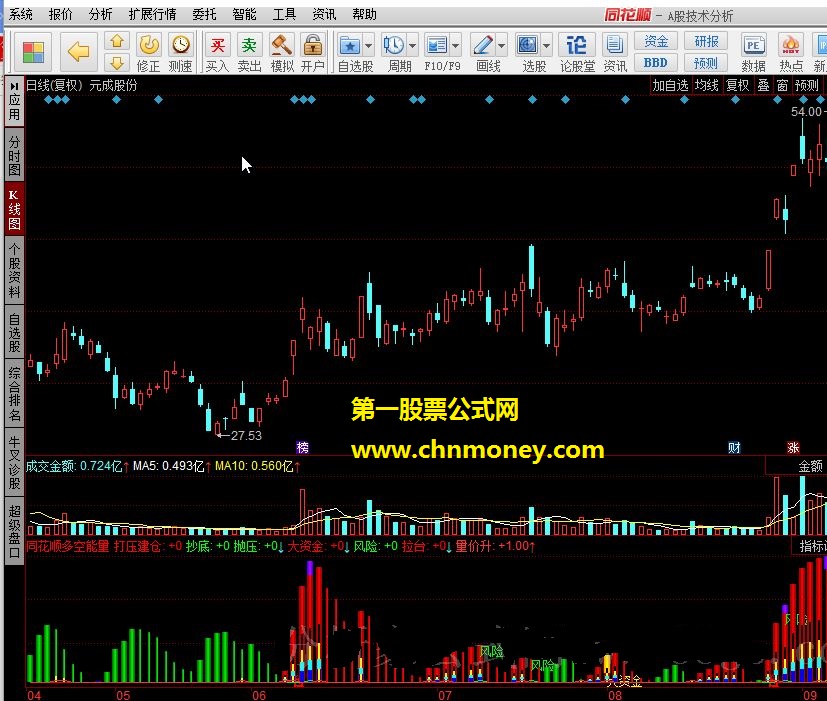Open the 指标 indicator panel selector

(x=812, y=546)
